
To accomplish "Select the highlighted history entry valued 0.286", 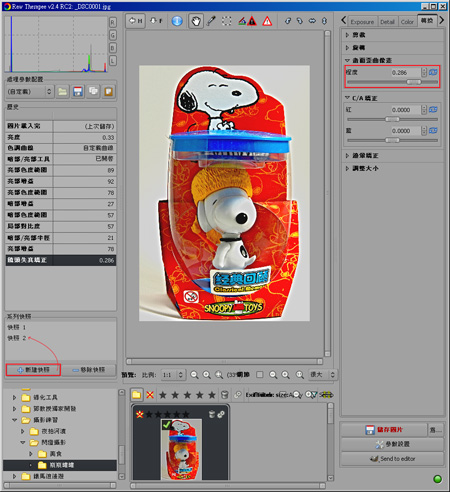I will pos(61,260).
